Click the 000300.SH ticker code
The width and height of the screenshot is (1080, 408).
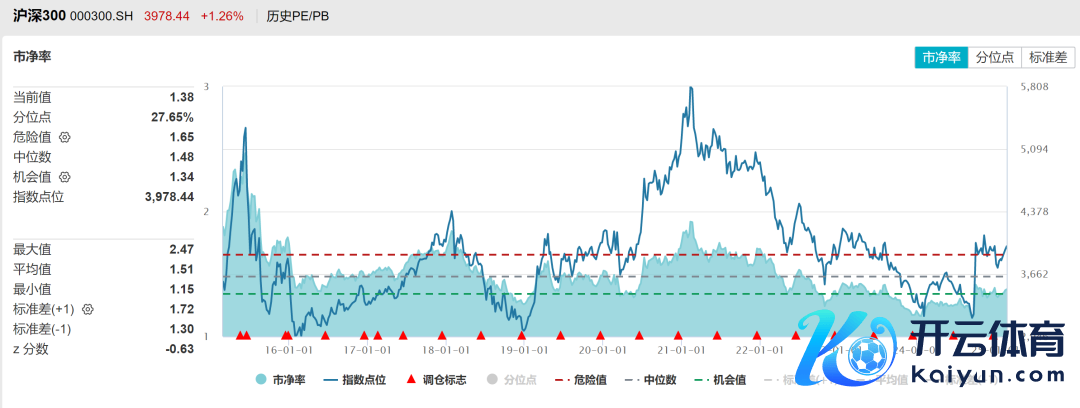tap(103, 16)
